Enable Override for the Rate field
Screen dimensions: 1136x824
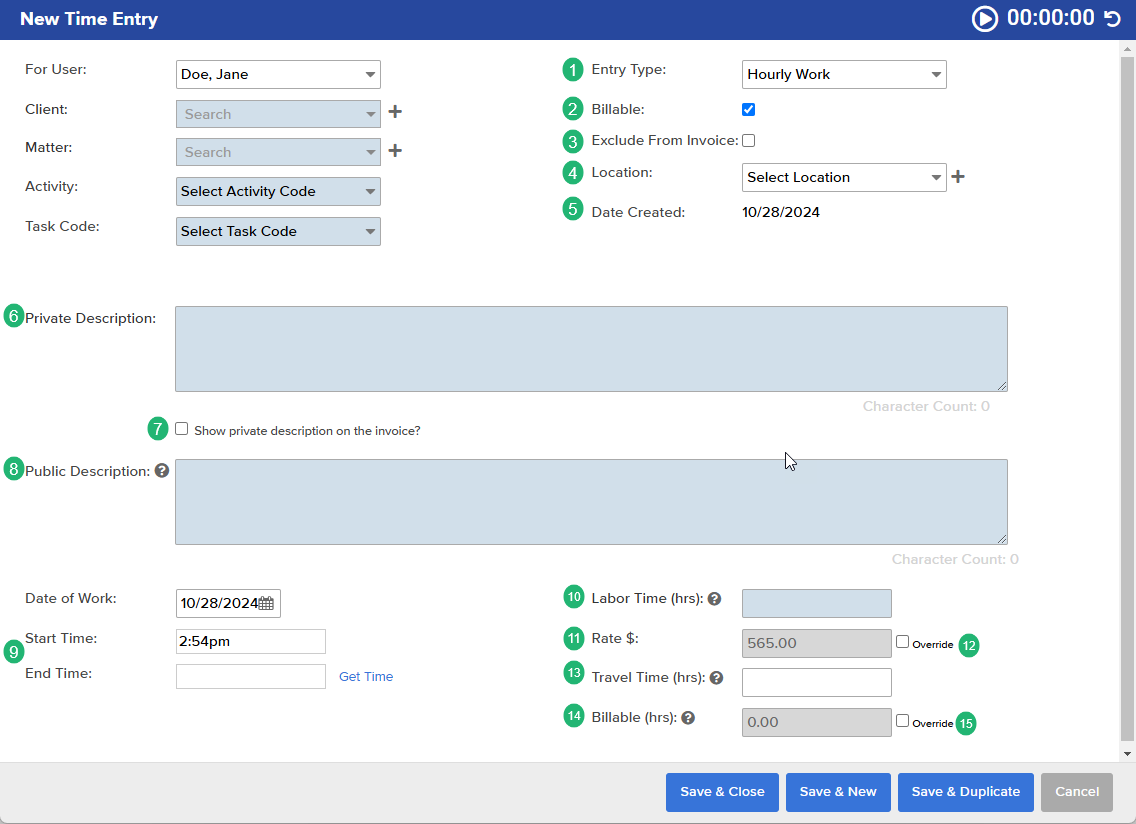tap(901, 642)
